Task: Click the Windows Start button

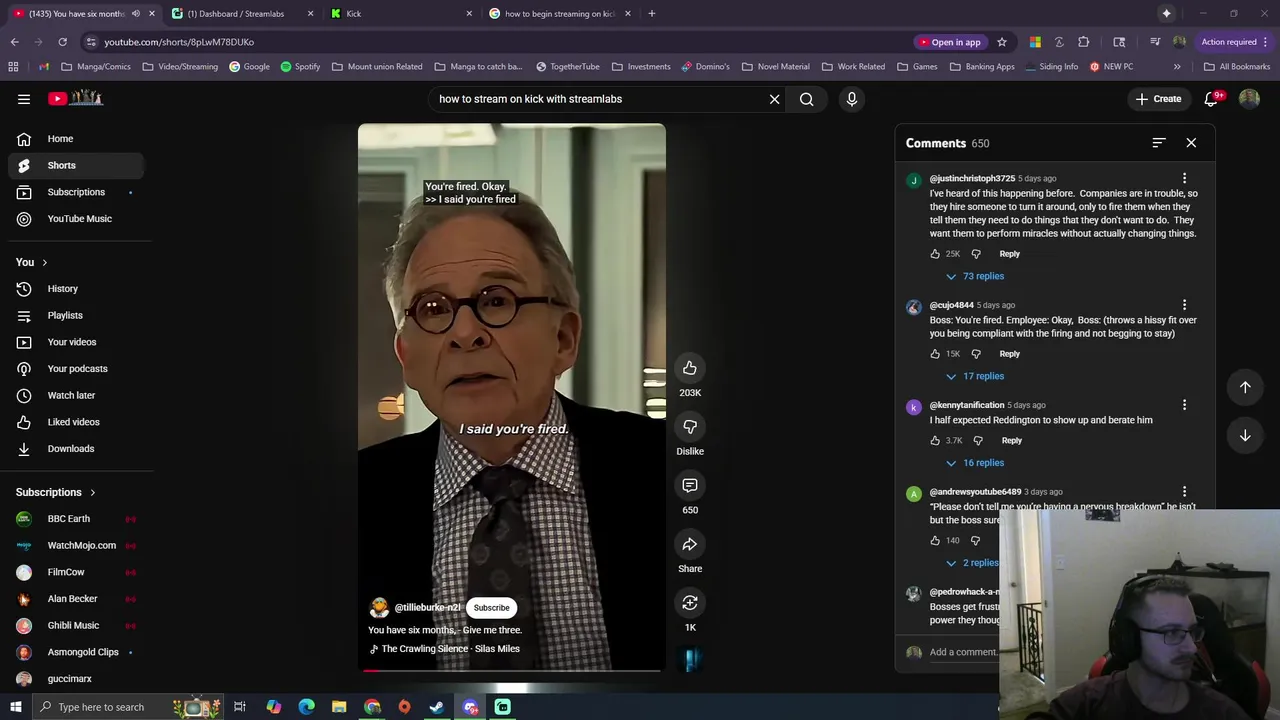Action: tap(15, 707)
